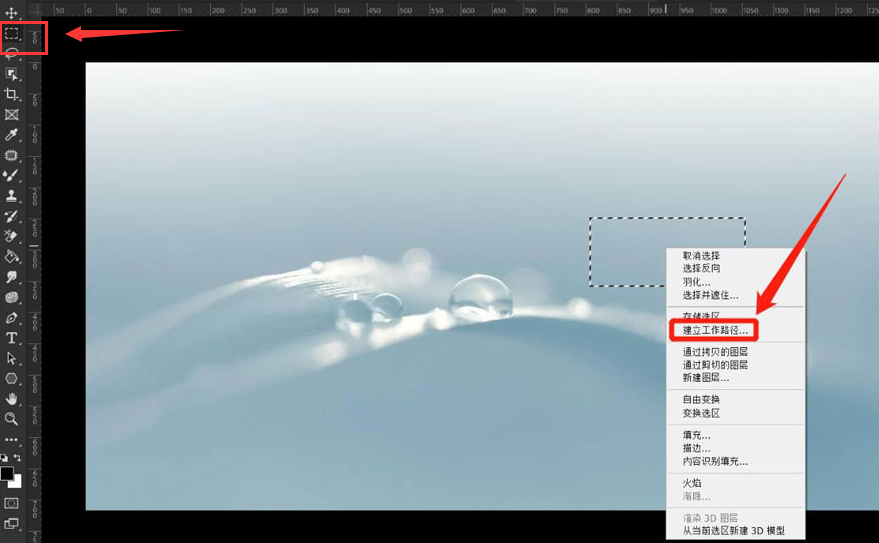Select the Path Selection arrow tool
Image resolution: width=879 pixels, height=543 pixels.
pos(11,358)
